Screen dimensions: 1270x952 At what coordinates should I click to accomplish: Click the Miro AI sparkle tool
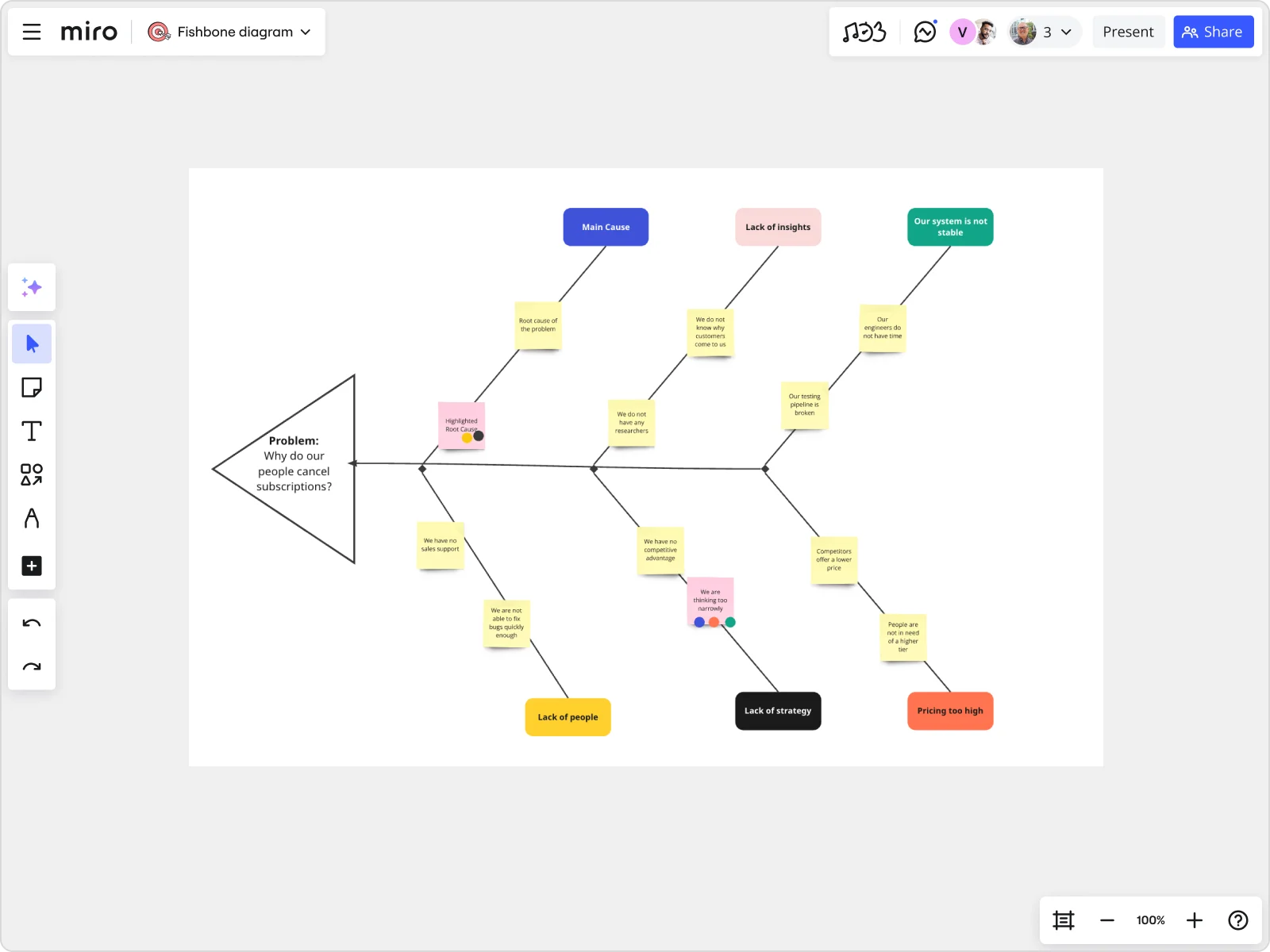point(32,287)
